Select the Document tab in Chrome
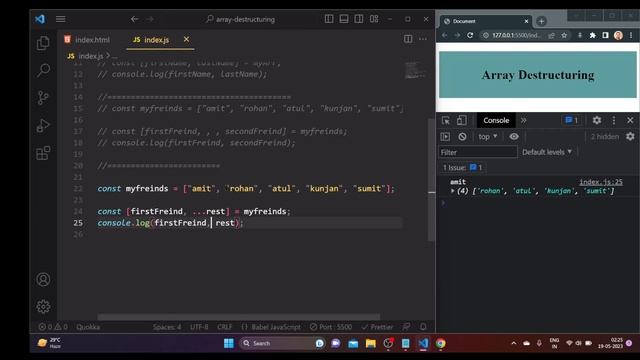 coord(484,21)
